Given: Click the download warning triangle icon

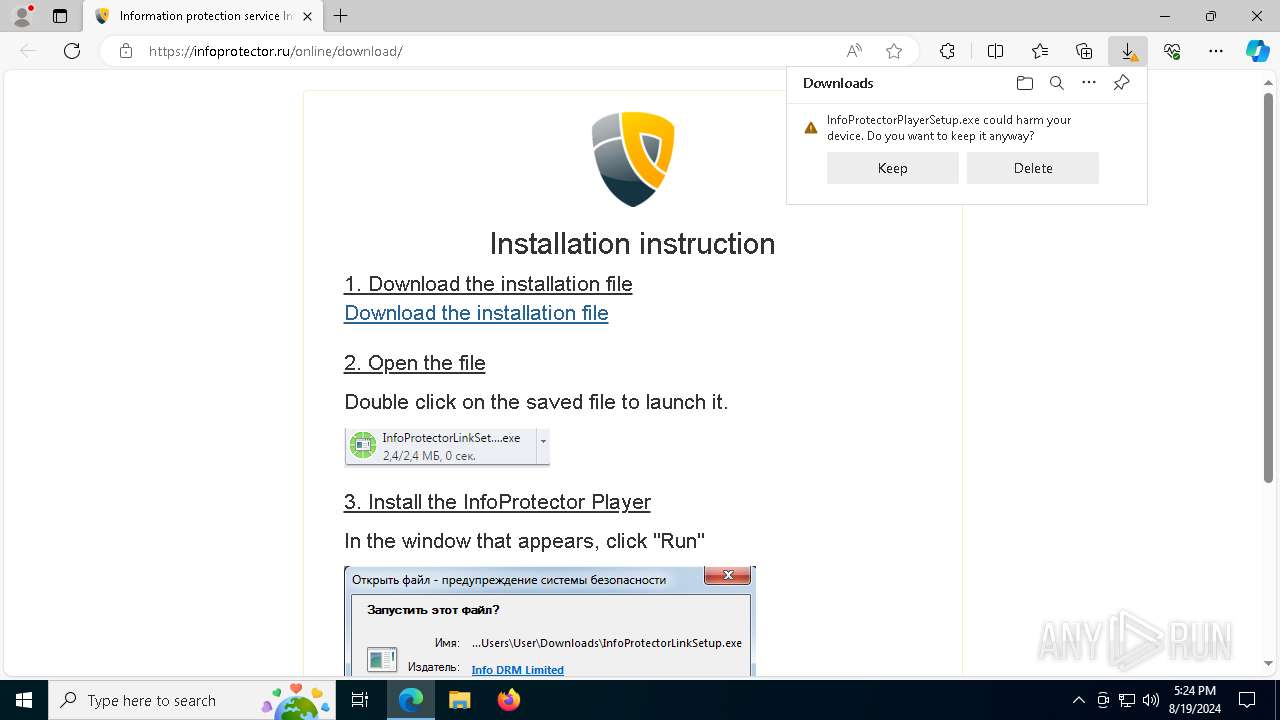Looking at the screenshot, I should click(x=811, y=128).
